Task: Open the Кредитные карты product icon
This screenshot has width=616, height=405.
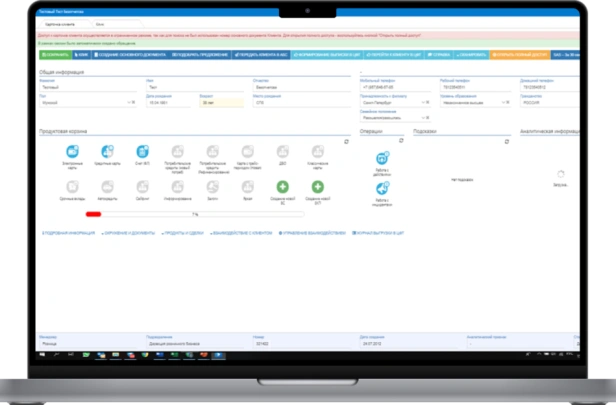Action: 107,151
